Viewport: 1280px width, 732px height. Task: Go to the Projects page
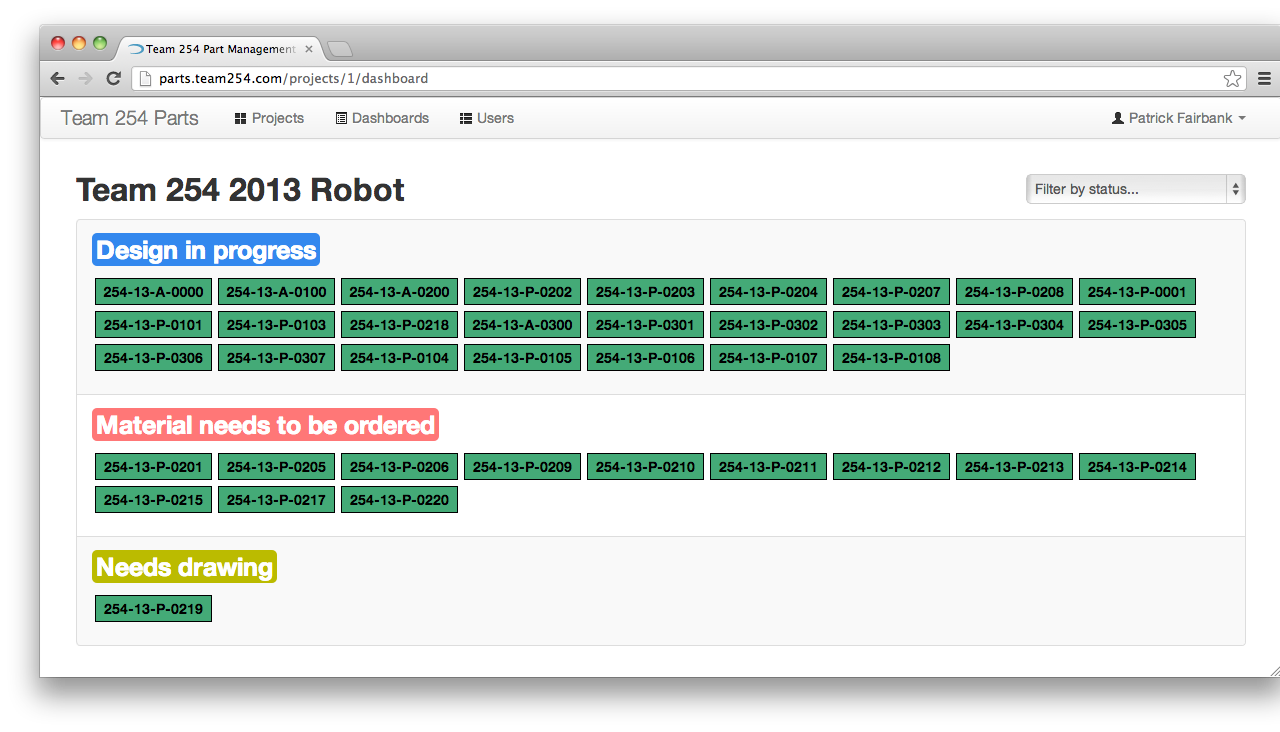pos(269,118)
